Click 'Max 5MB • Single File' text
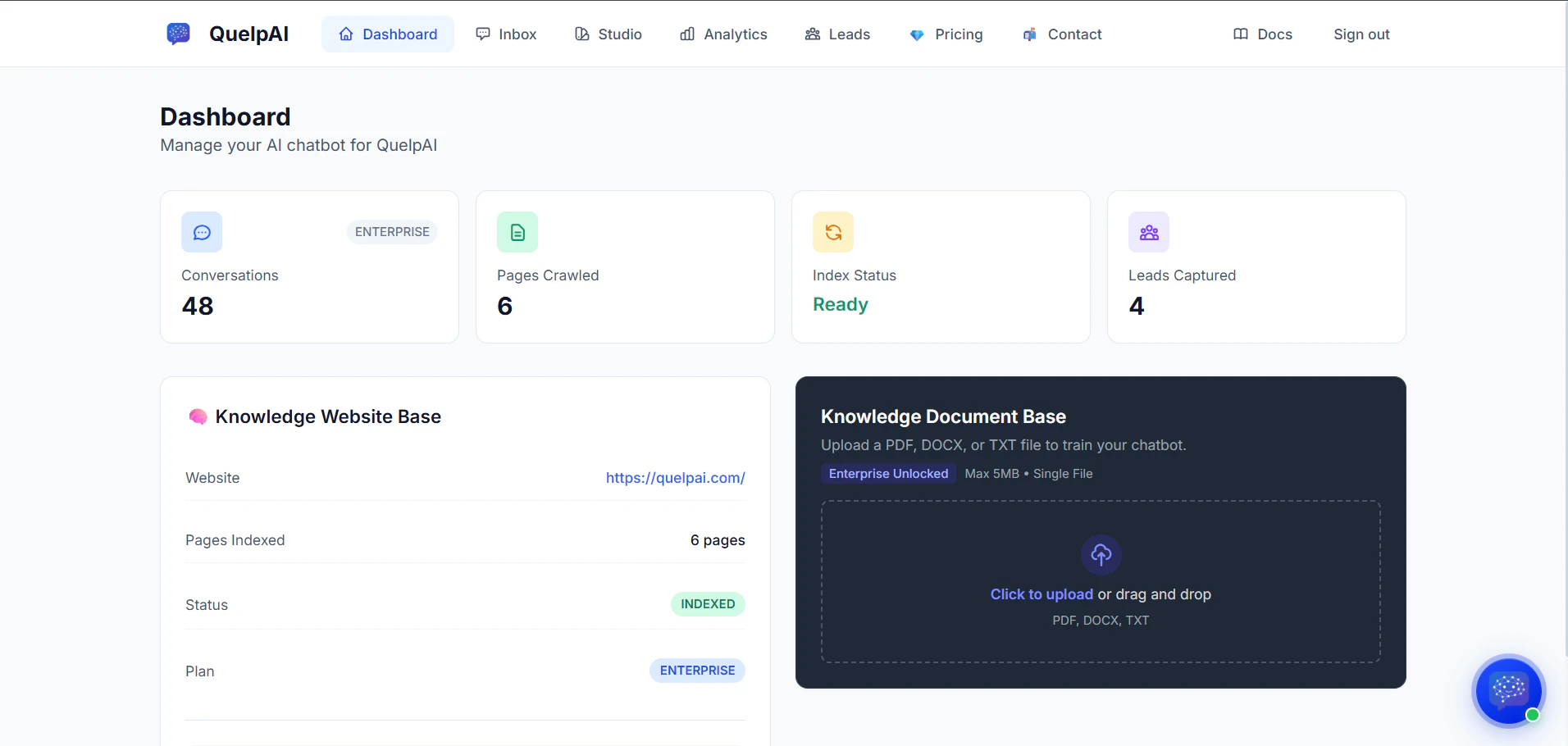Screen dimensions: 1568x746 point(1028,474)
